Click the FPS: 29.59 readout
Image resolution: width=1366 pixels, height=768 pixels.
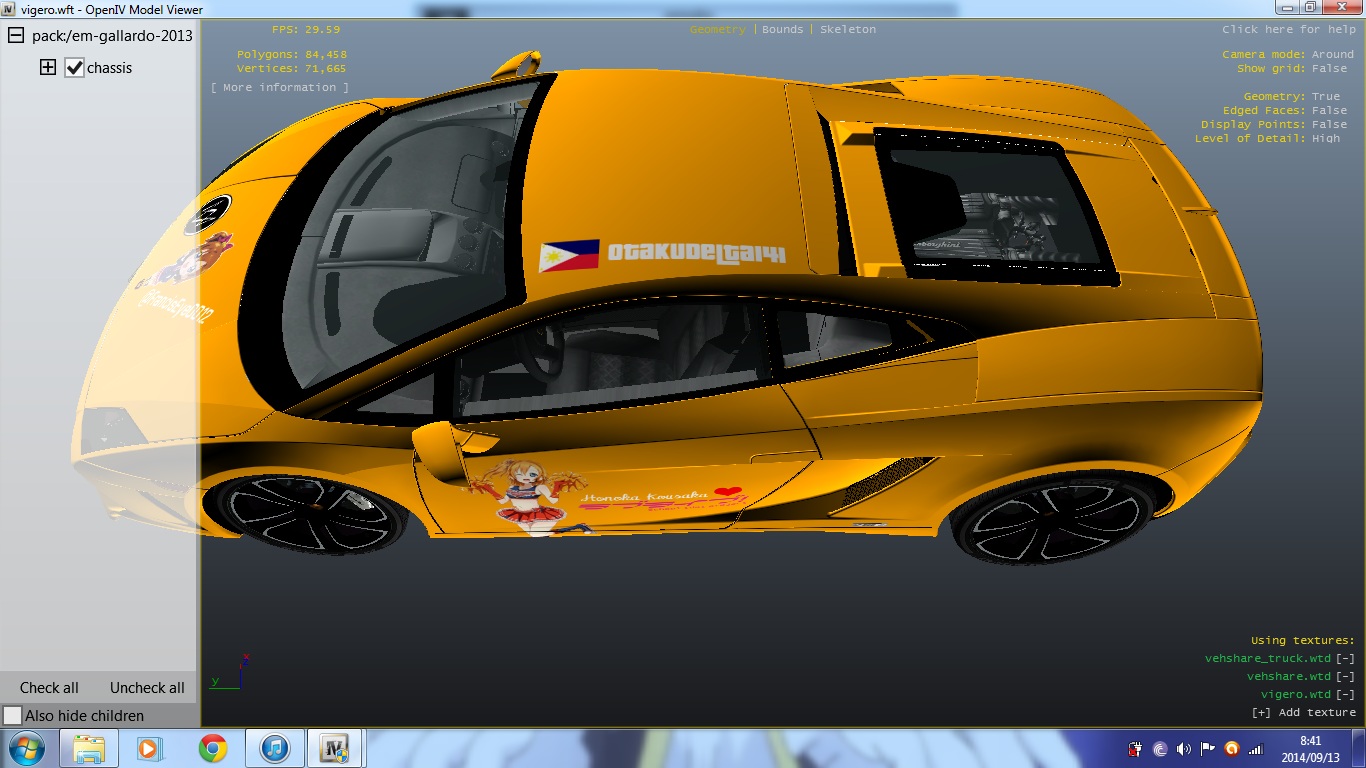coord(306,29)
